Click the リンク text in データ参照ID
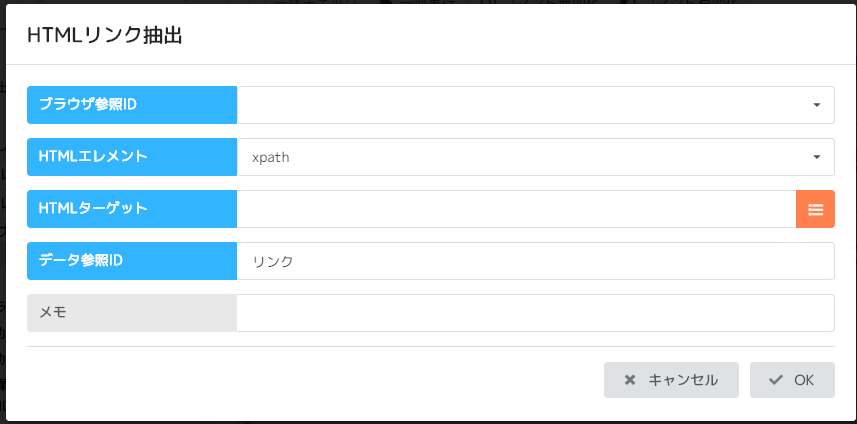857x424 pixels. point(273,261)
